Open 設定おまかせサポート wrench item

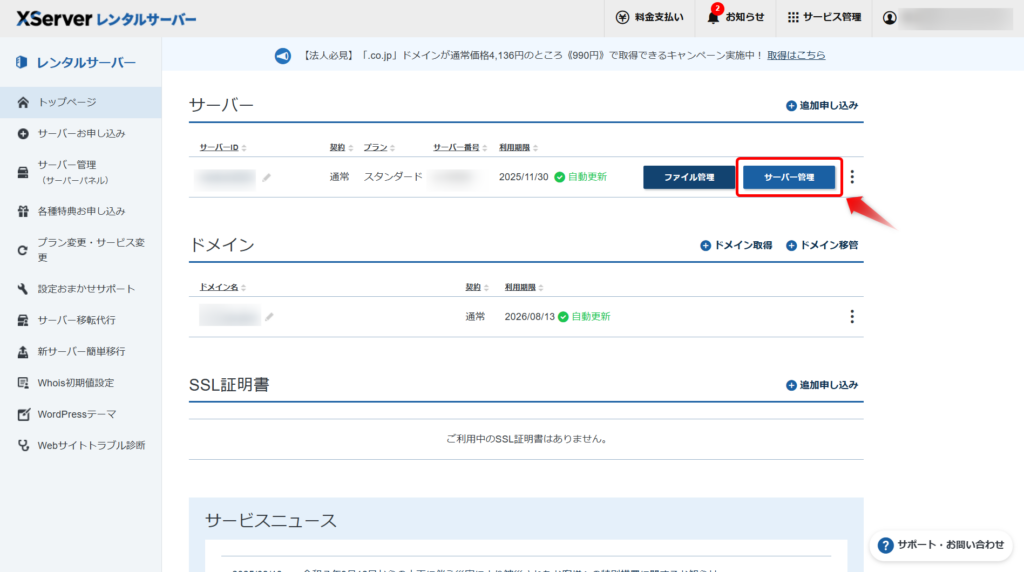point(85,289)
